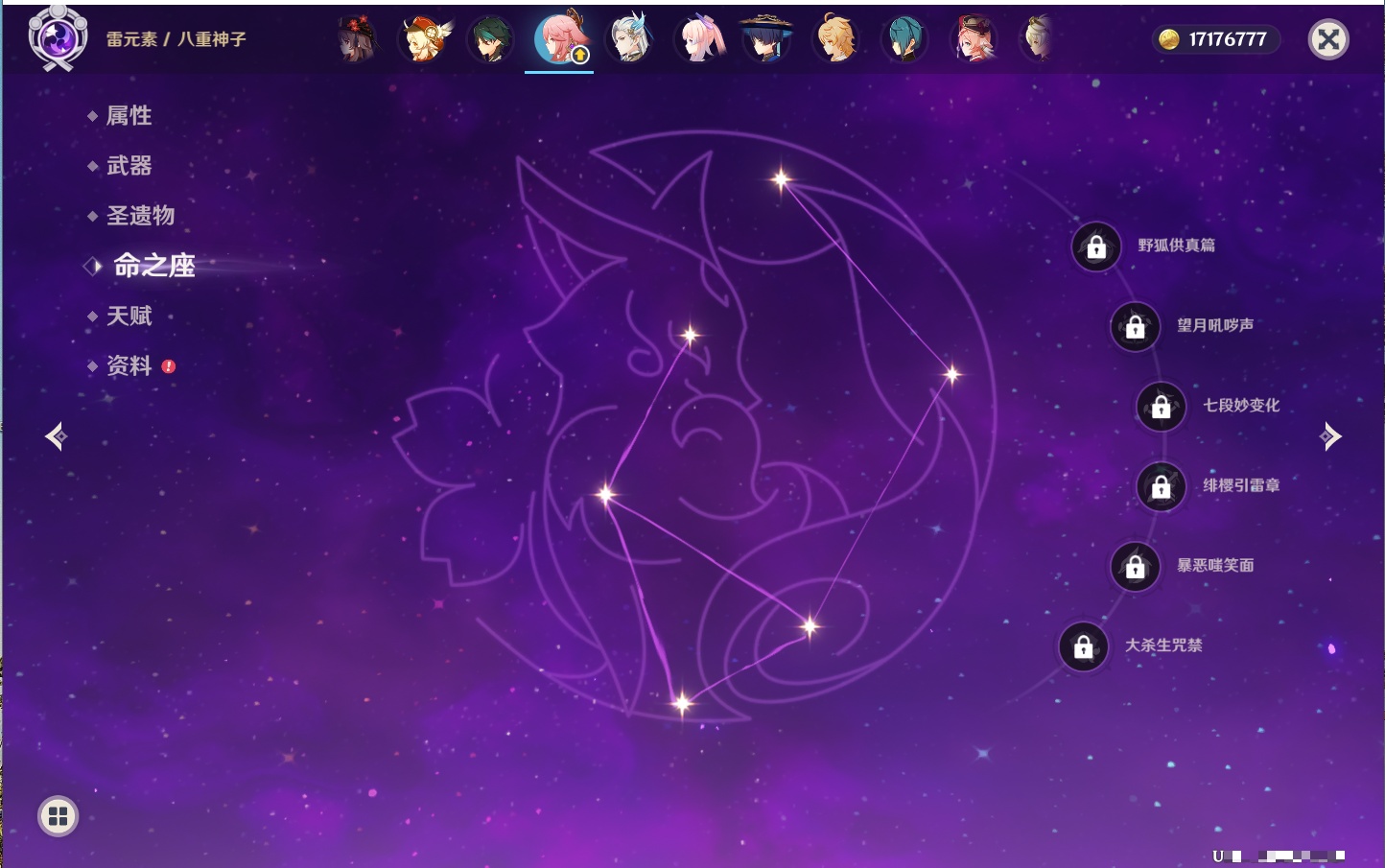This screenshot has height=868, width=1385.
Task: Click lock icon for 大杀生咒禁
Action: tap(1084, 647)
